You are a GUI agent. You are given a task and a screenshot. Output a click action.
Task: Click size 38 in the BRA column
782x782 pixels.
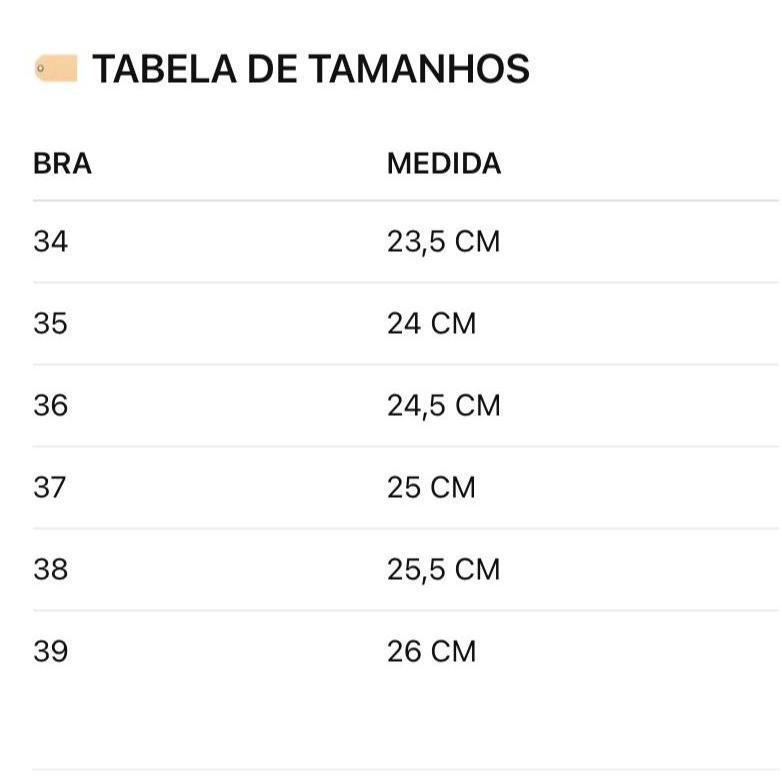(x=50, y=569)
